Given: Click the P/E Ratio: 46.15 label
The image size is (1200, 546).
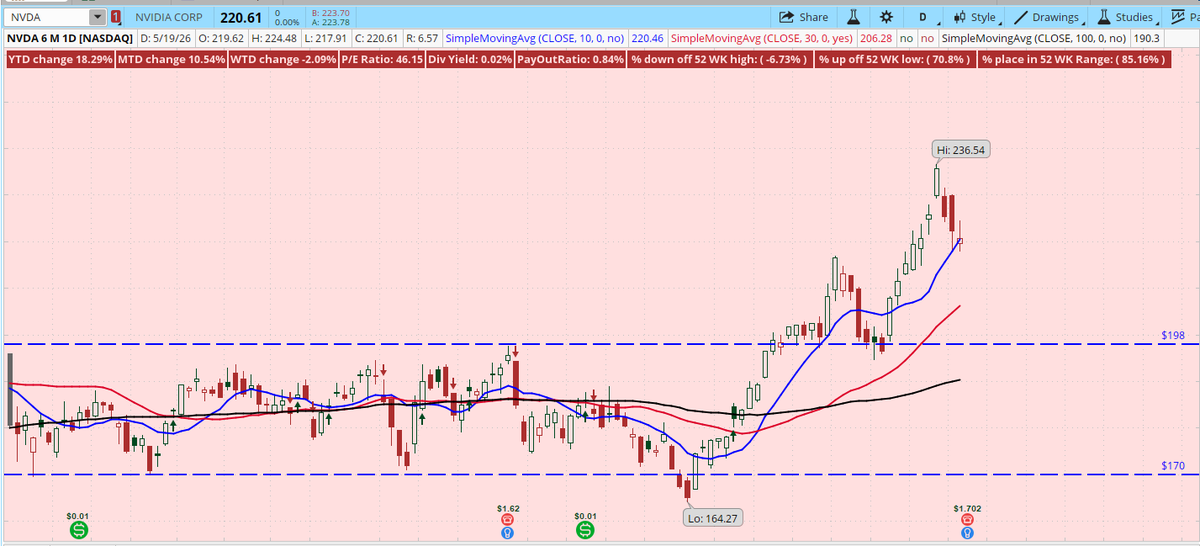Looking at the screenshot, I should (383, 60).
